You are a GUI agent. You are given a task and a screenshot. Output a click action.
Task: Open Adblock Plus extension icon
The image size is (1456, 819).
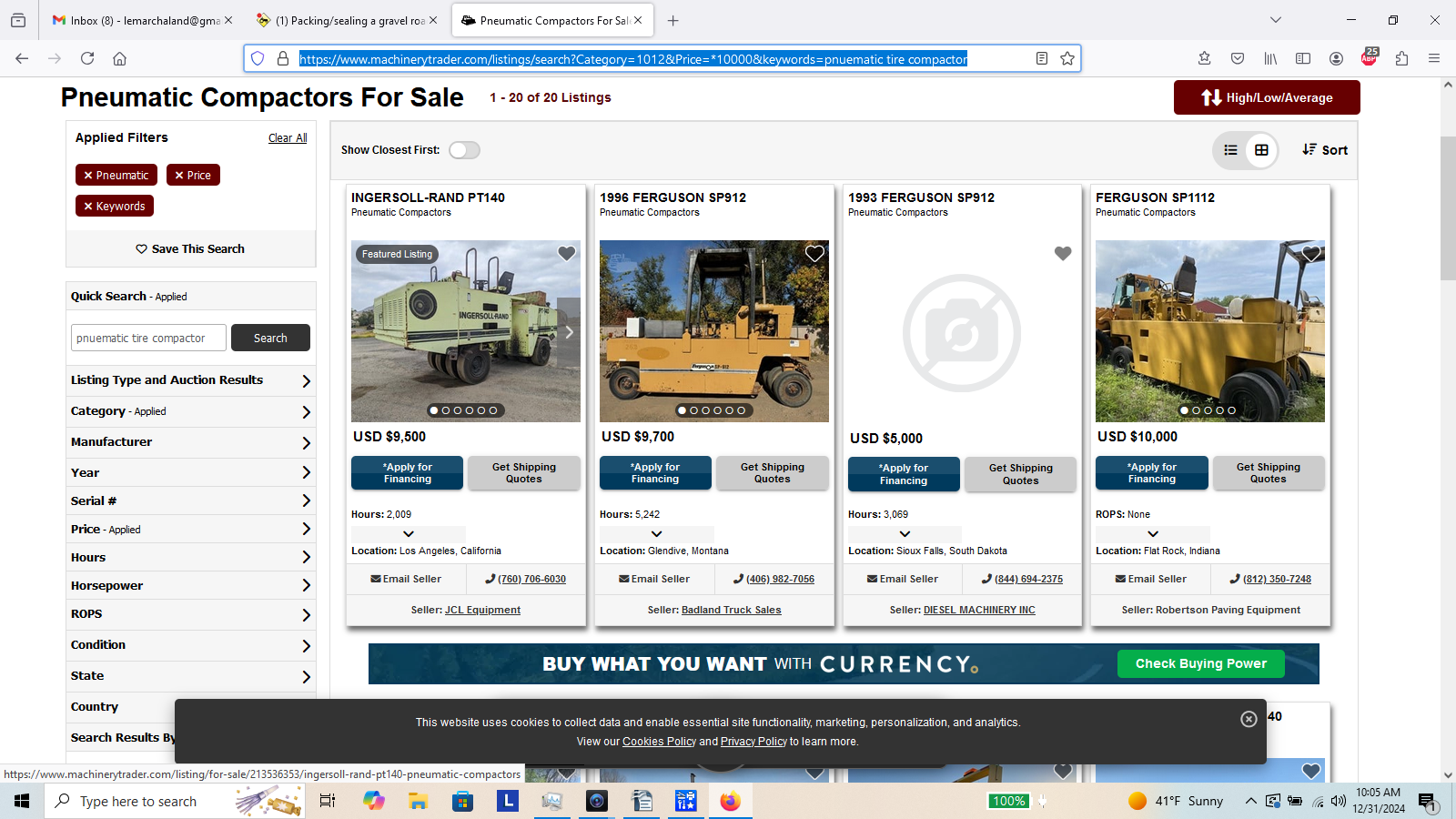1369,58
